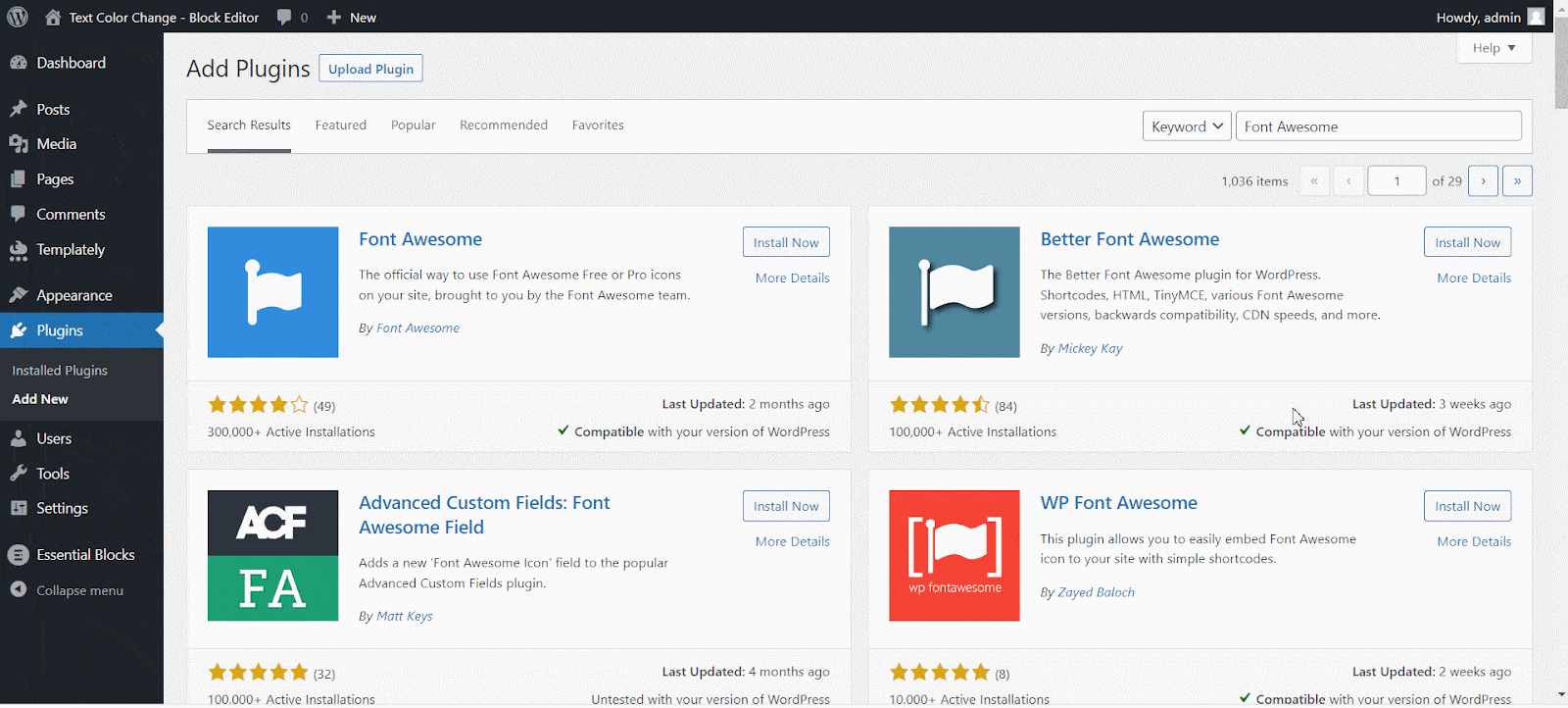Switch to Recommended tab
Image resolution: width=1568 pixels, height=708 pixels.
click(x=504, y=126)
